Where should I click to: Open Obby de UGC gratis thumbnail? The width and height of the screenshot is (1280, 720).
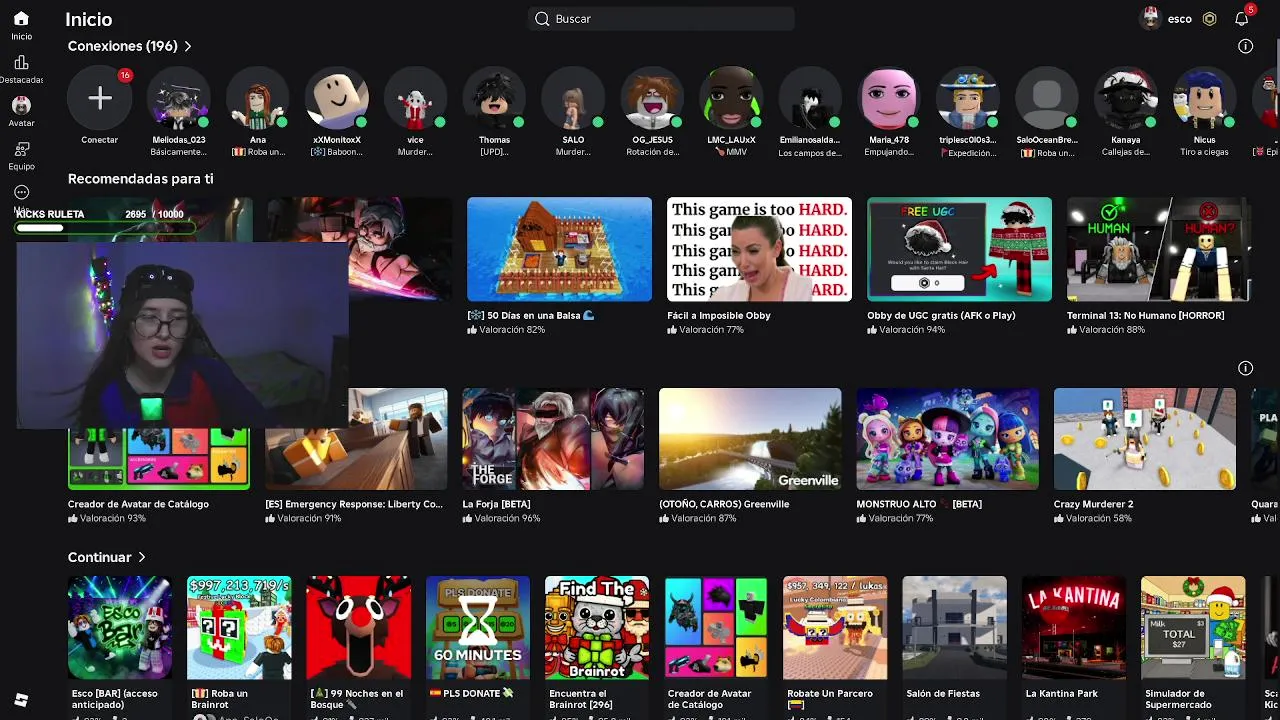pos(959,249)
